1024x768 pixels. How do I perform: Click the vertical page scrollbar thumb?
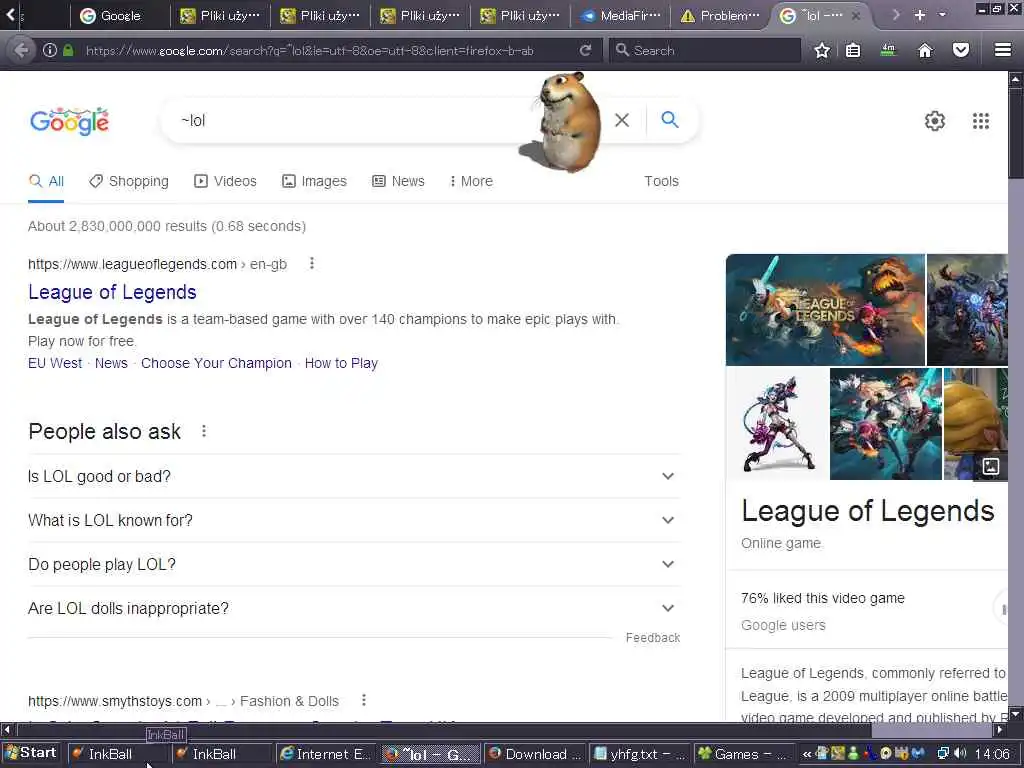pos(1016,133)
